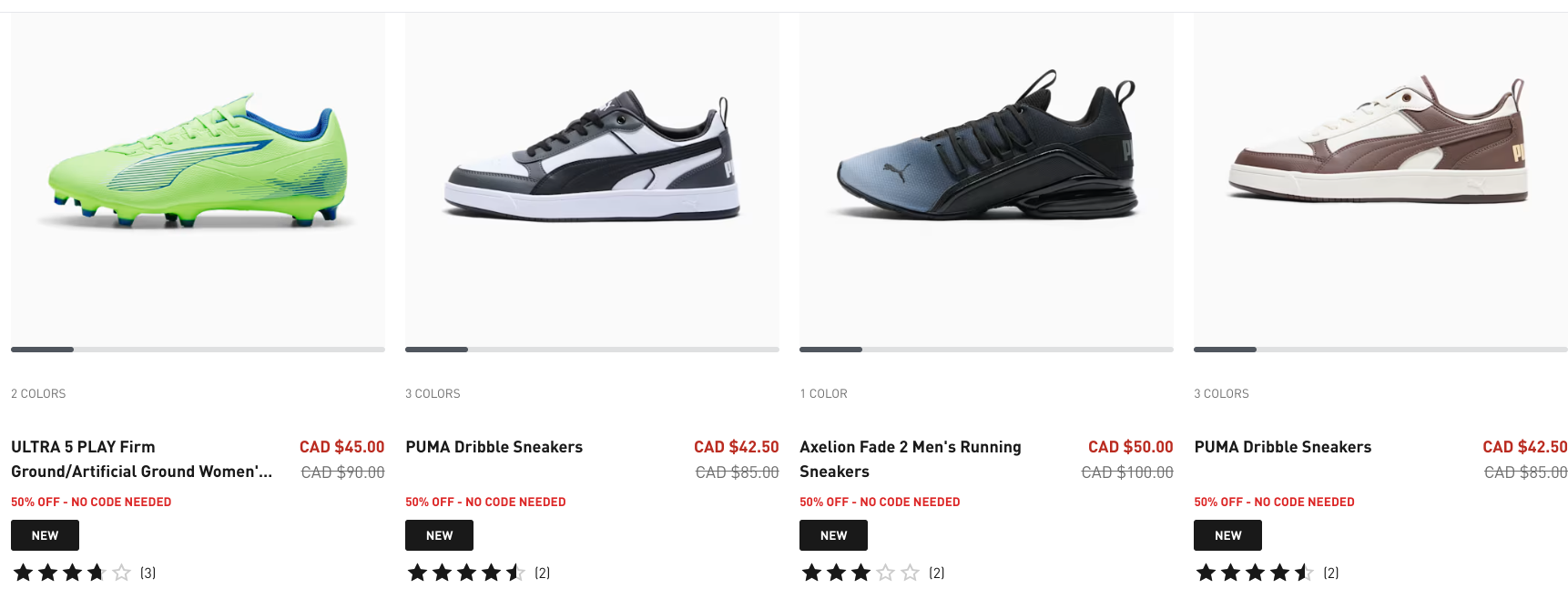Click the star rating of brown Dribble Sneakers
Viewport: 1568px width, 609px height.
pyautogui.click(x=1255, y=573)
